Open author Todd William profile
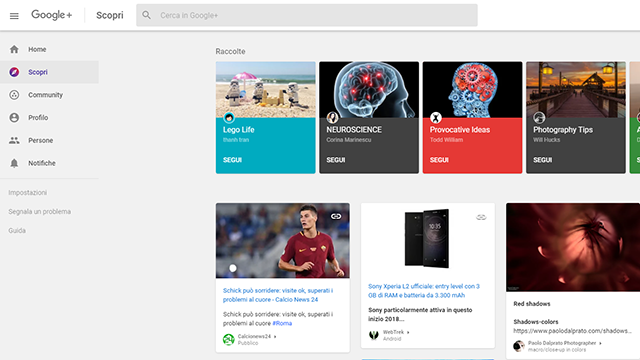Viewport: 640px width, 360px height. point(446,140)
